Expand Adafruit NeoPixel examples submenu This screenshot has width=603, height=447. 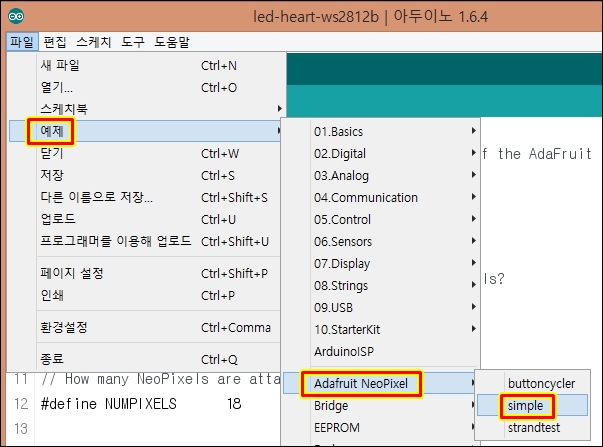click(381, 383)
